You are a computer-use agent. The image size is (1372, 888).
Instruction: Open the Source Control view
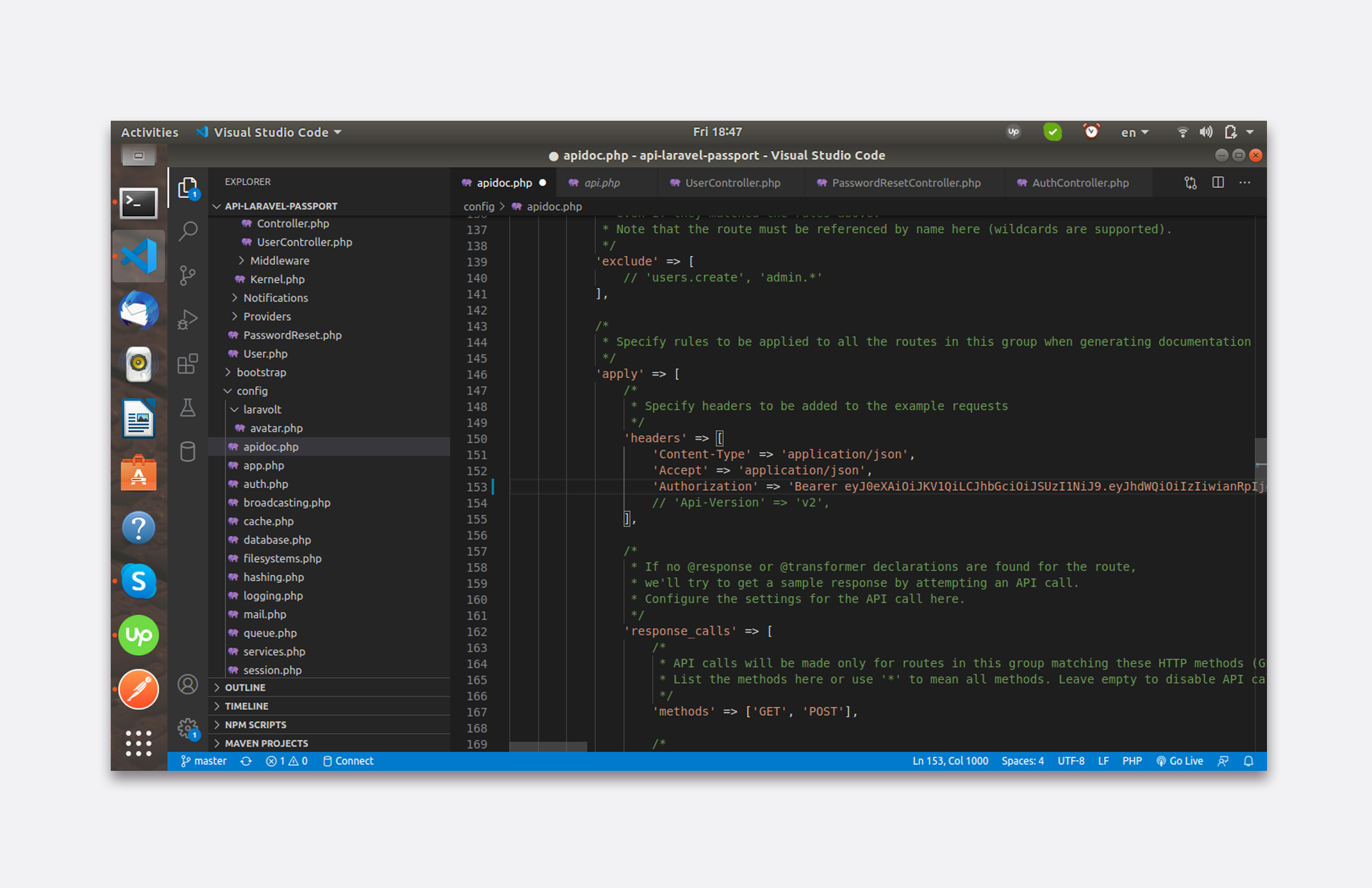pyautogui.click(x=188, y=275)
